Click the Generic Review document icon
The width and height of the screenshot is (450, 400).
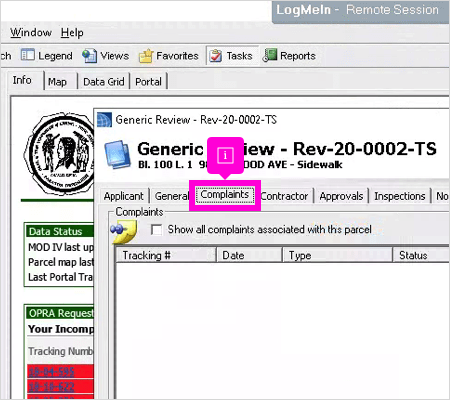coord(117,154)
